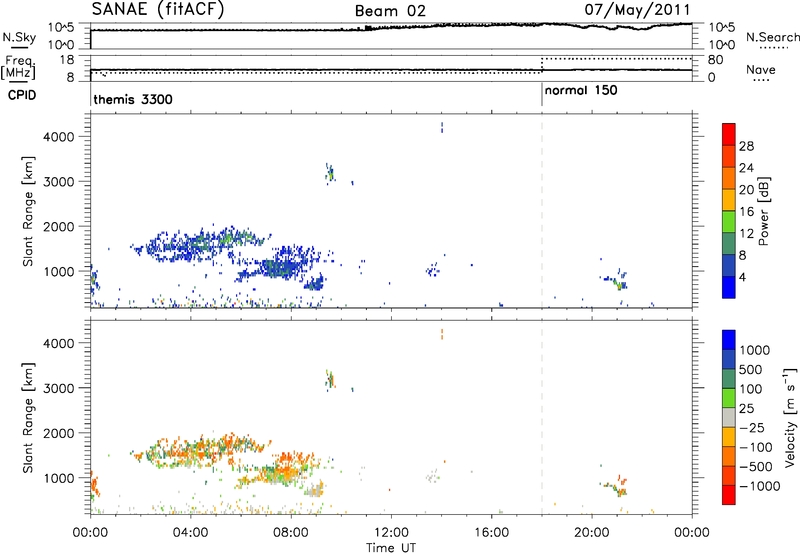This screenshot has height=554, width=800.
Task: Click the 2000 tick in velocity panel
Action: pyautogui.click(x=59, y=433)
